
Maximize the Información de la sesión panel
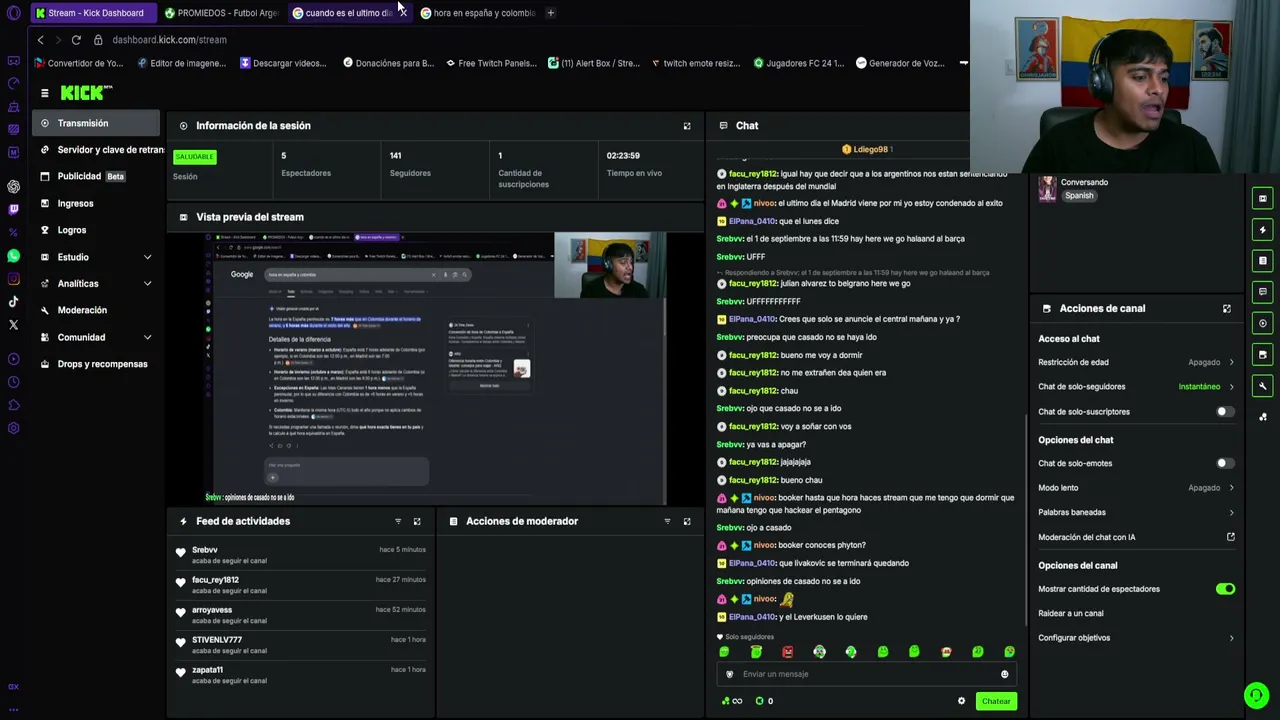(x=687, y=126)
